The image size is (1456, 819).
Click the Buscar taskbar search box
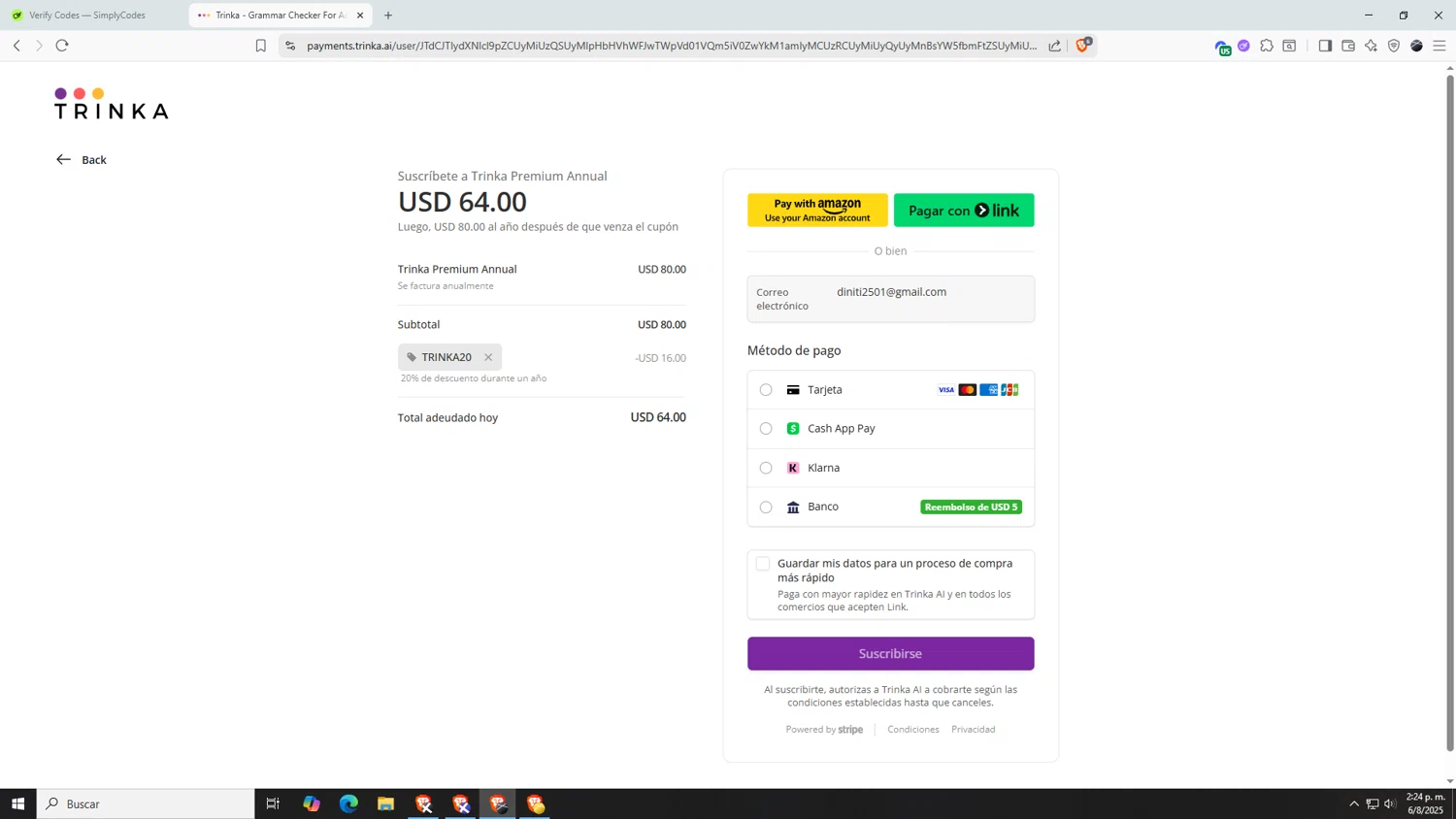(146, 803)
